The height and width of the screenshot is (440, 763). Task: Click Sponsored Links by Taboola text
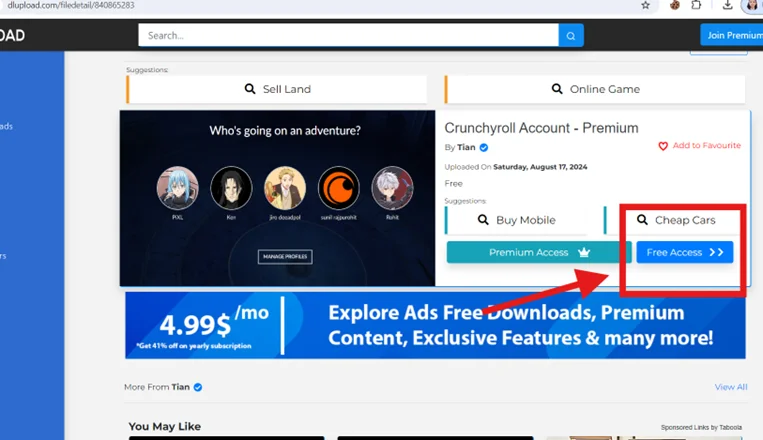point(701,427)
